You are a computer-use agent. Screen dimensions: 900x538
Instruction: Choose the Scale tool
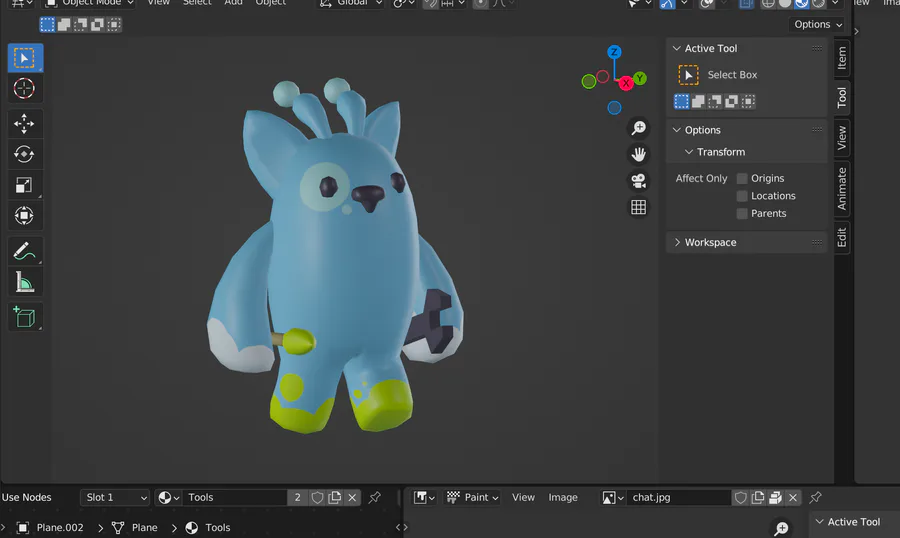25,185
